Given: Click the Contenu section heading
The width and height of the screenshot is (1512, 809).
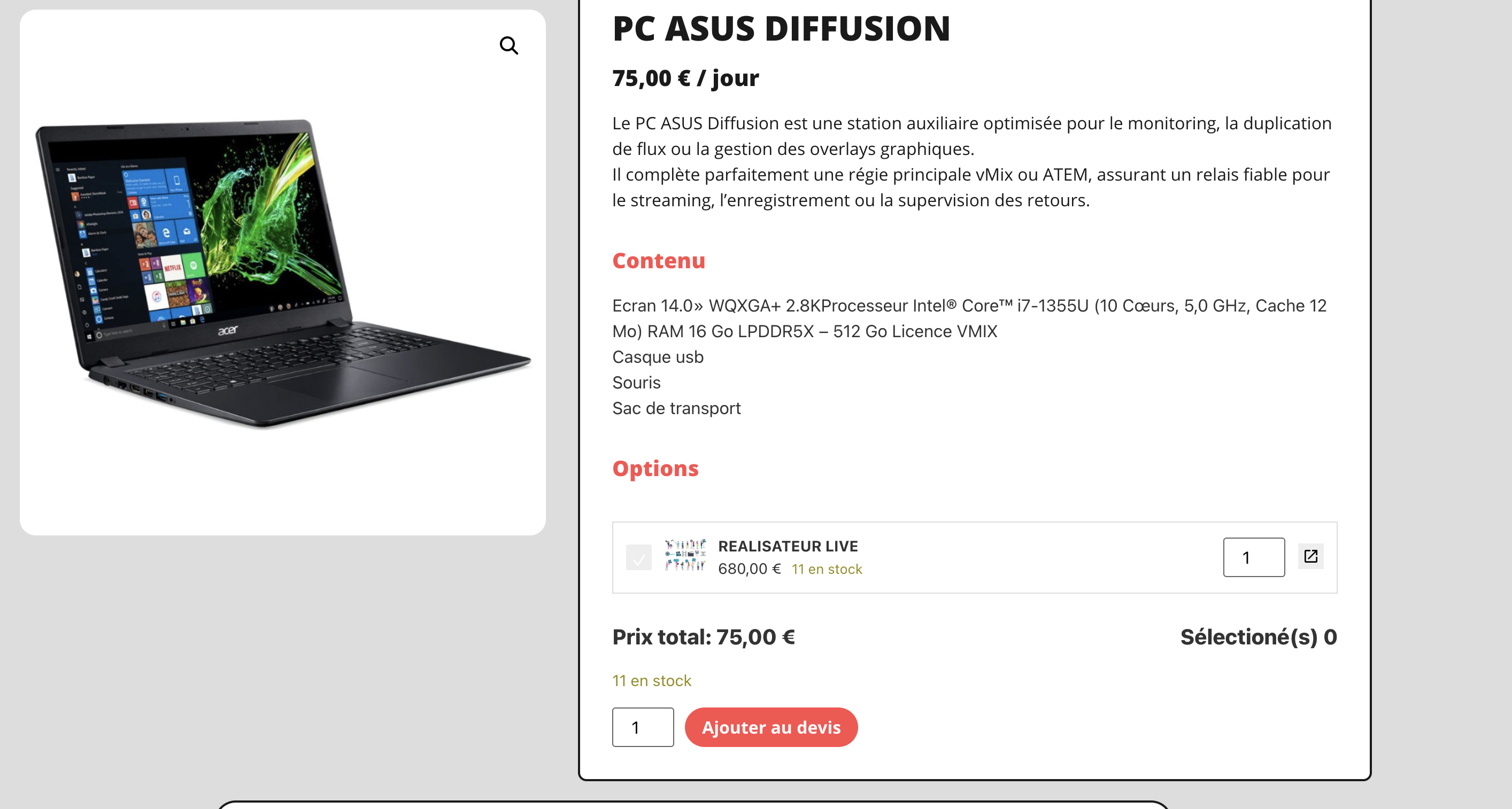Looking at the screenshot, I should [x=659, y=261].
